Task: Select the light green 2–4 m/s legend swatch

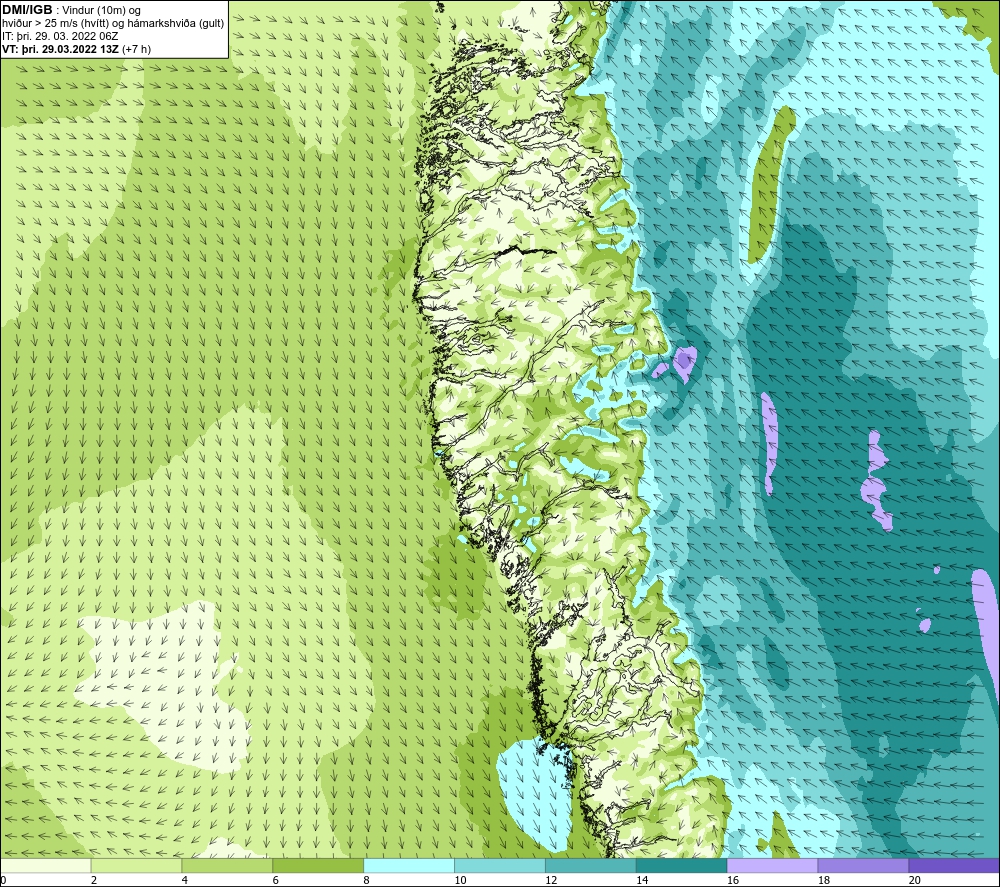Action: (x=136, y=865)
